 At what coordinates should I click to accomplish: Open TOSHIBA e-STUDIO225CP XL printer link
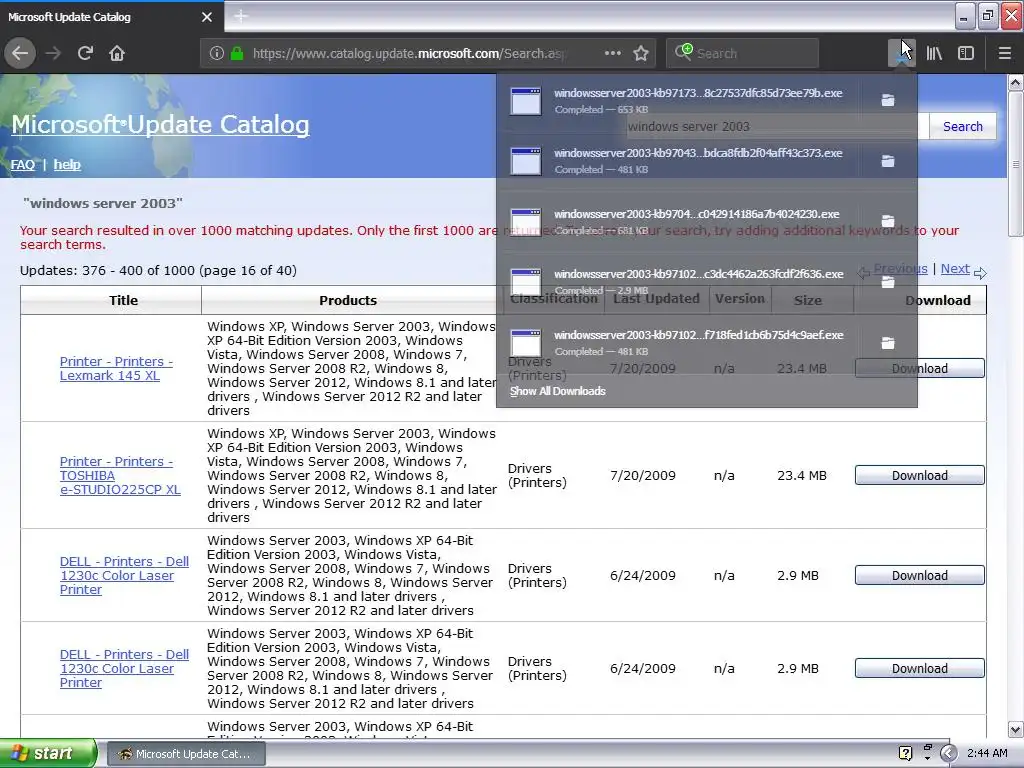tap(120, 475)
